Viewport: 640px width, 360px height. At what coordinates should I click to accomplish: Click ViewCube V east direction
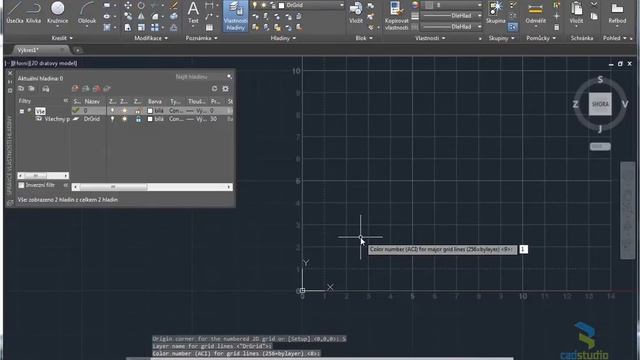point(624,104)
